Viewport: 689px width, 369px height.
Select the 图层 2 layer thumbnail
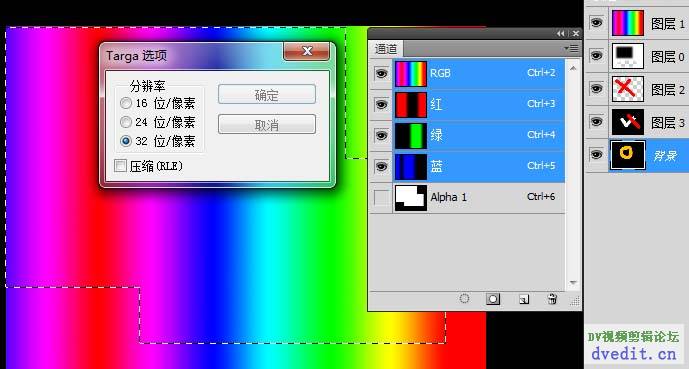point(627,89)
